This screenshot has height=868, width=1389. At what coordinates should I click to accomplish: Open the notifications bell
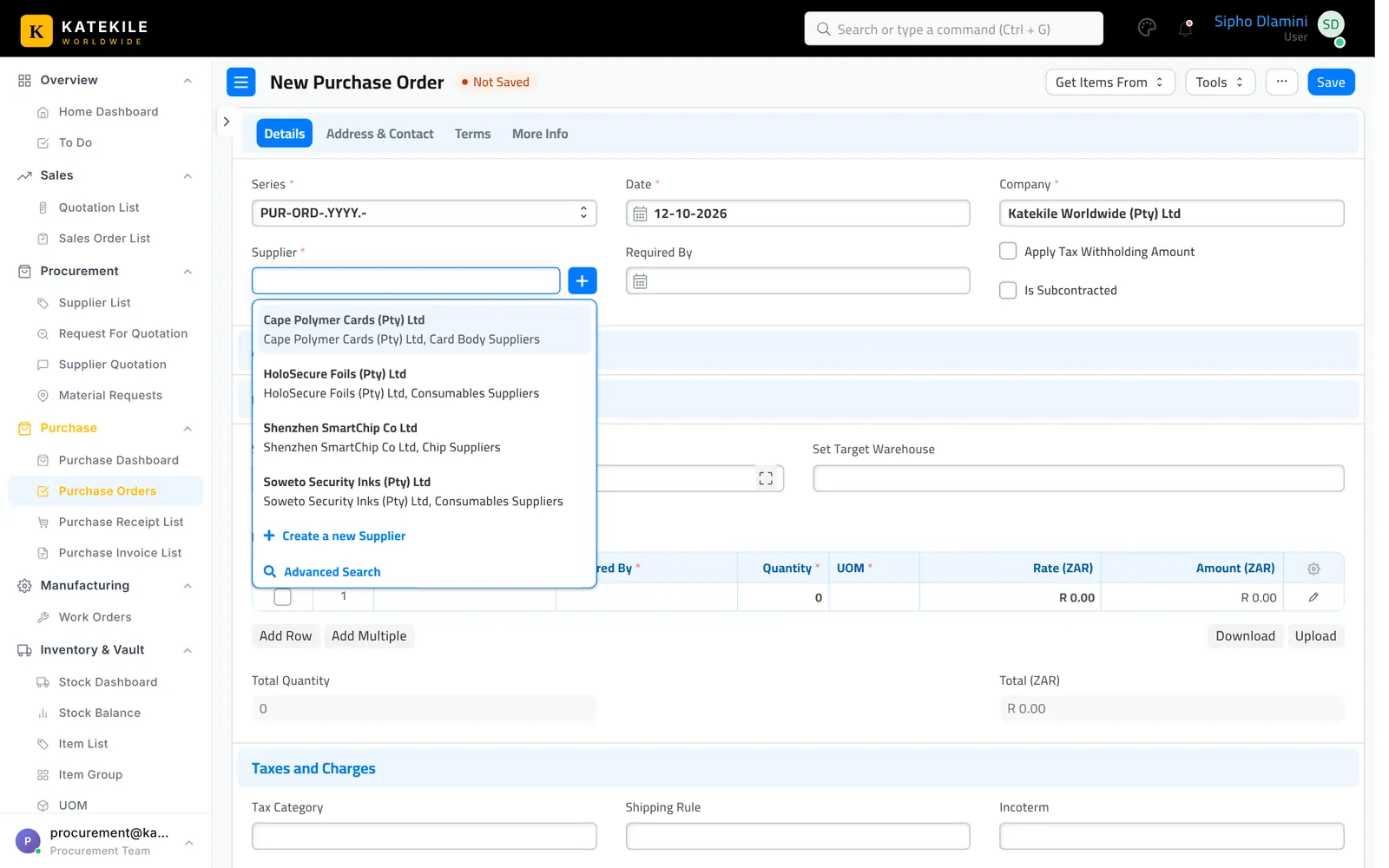[1185, 28]
